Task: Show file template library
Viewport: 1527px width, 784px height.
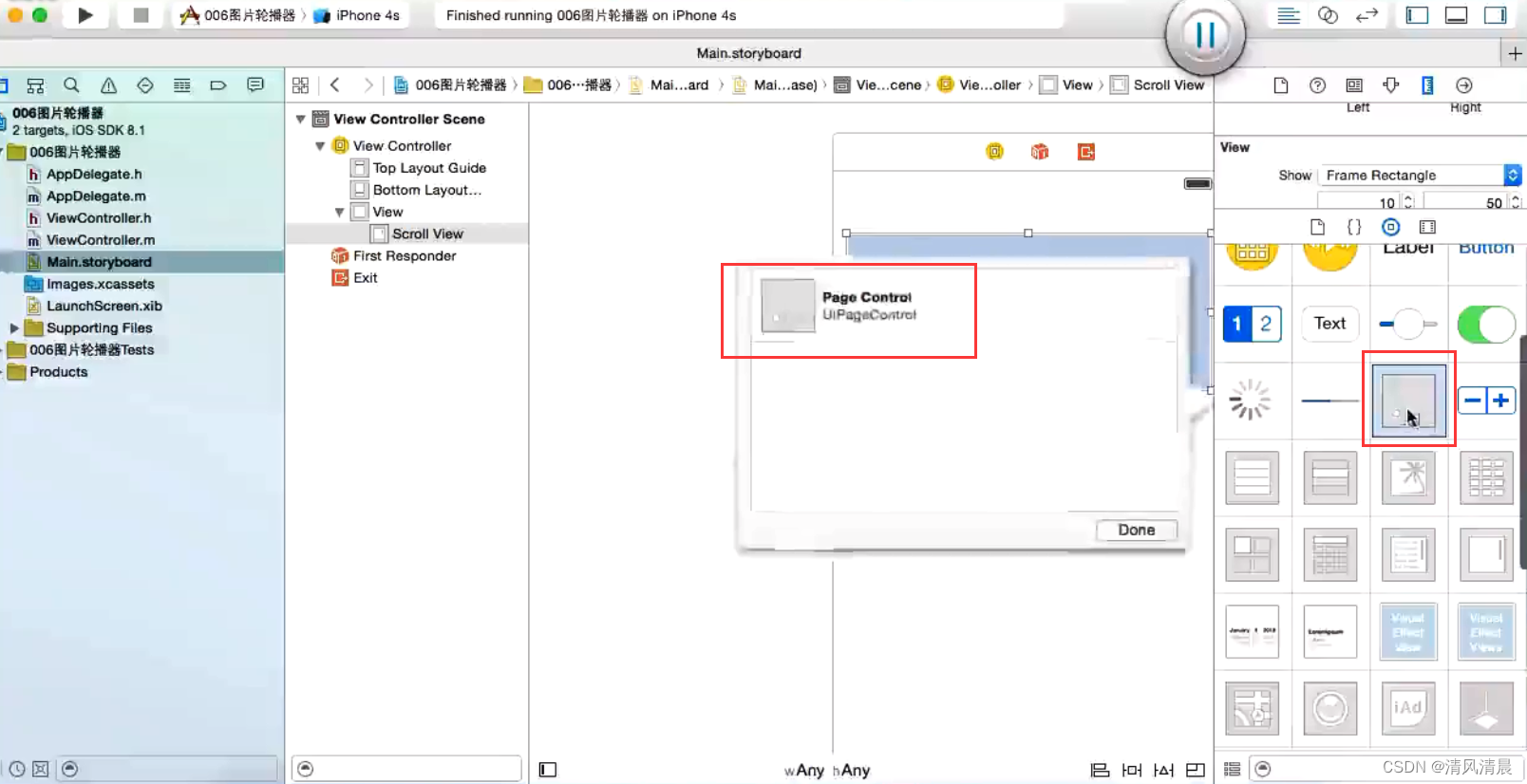Action: 1317,227
